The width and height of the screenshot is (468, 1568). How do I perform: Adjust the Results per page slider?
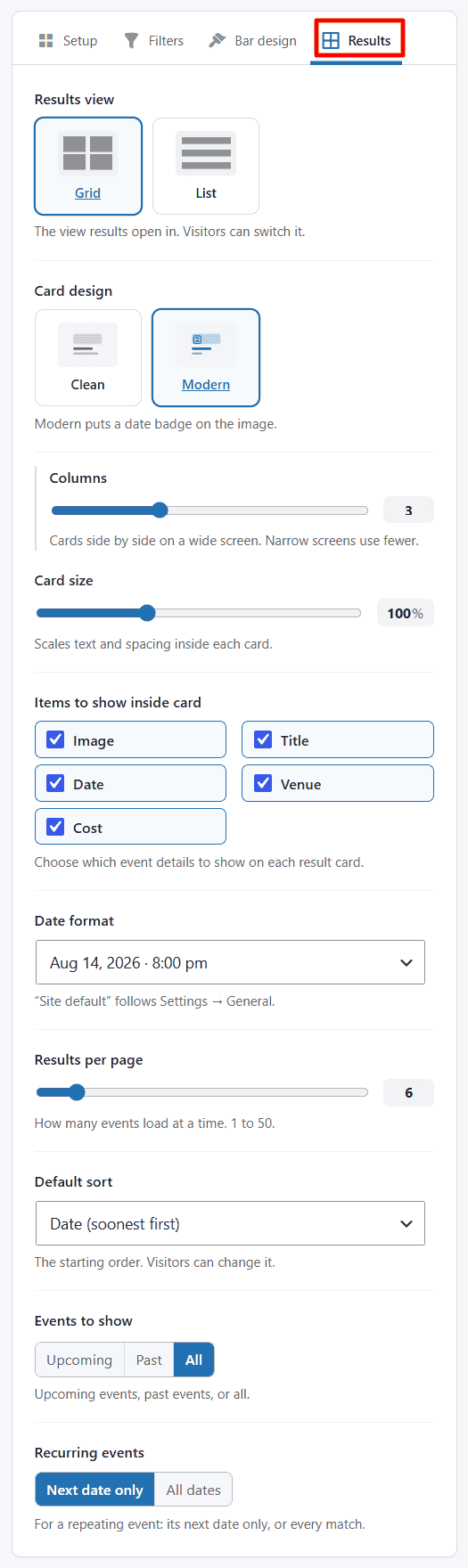(x=202, y=1092)
